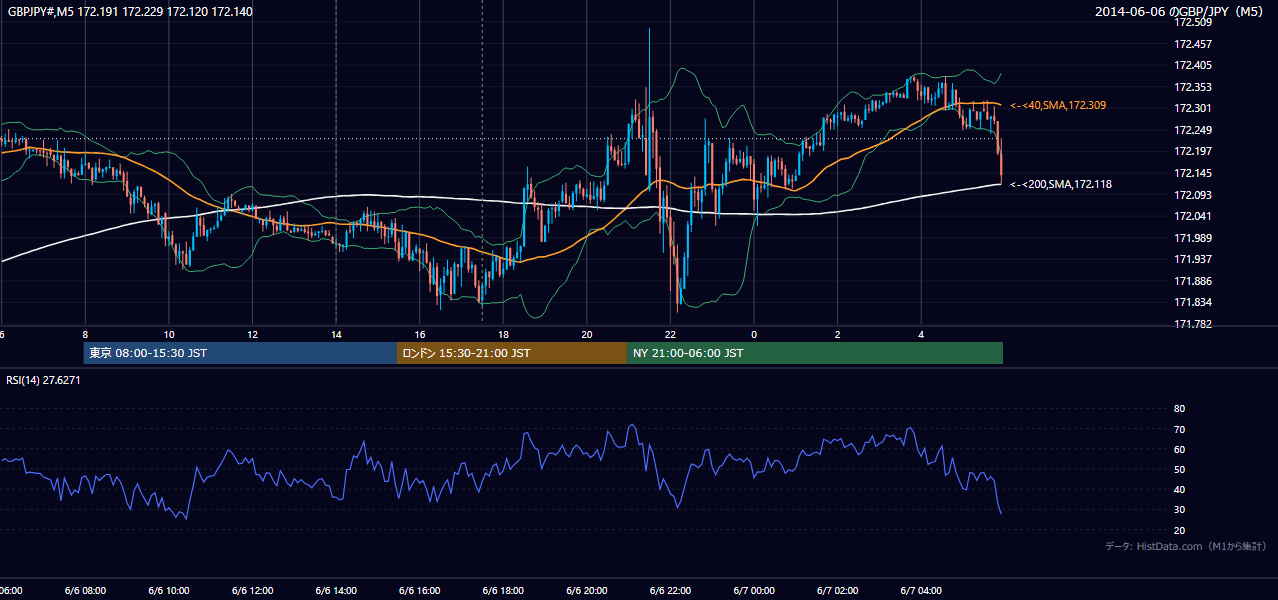Click the 6/6 22:00 time axis label
The width and height of the screenshot is (1278, 600).
(670, 590)
